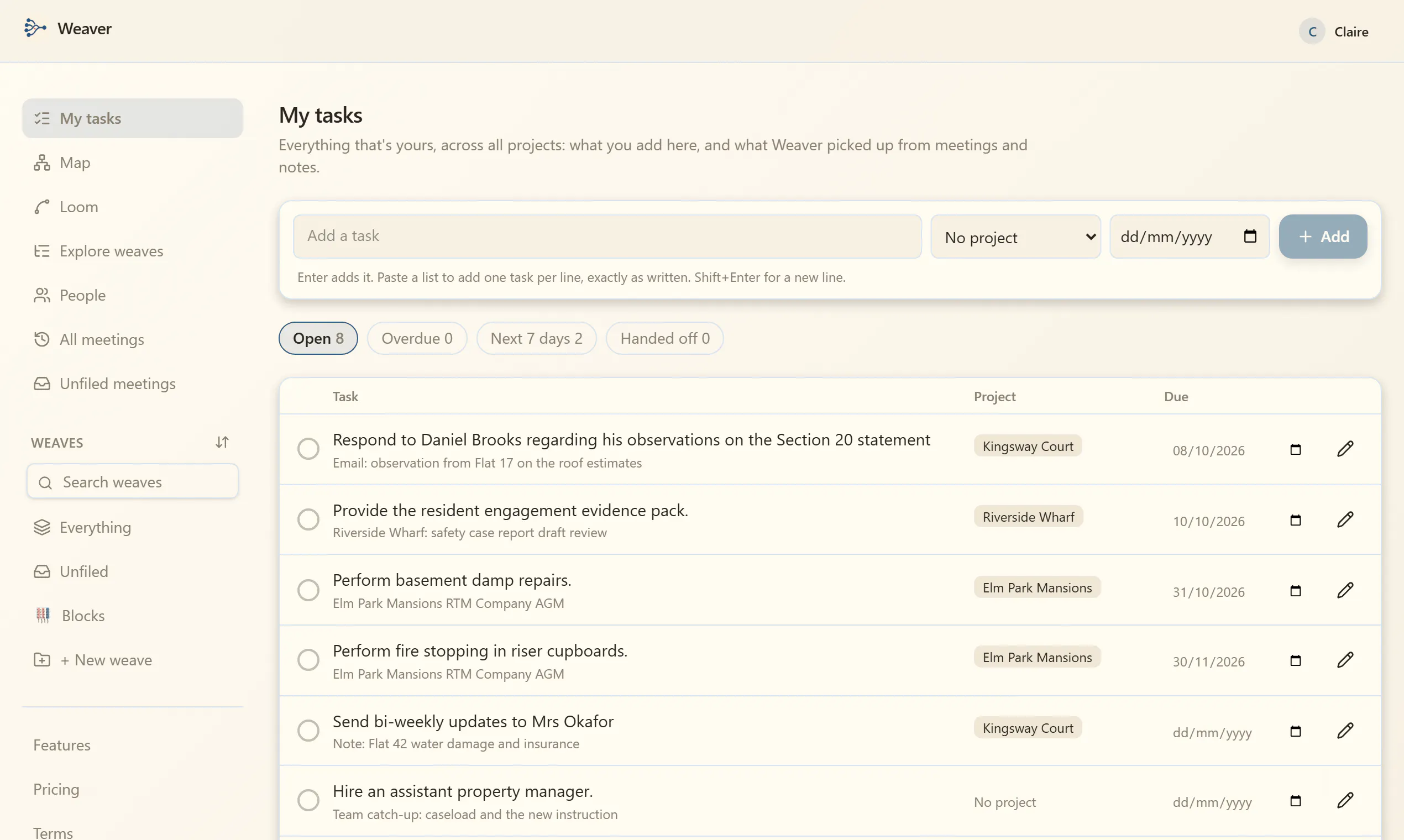Screen dimensions: 1404x840
Task: Set a due date for Hire an assistant task
Action: pos(1295,801)
